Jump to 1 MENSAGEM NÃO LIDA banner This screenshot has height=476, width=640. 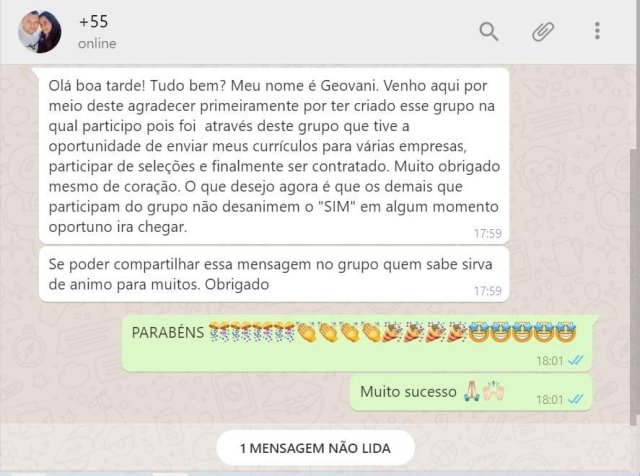[x=315, y=448]
